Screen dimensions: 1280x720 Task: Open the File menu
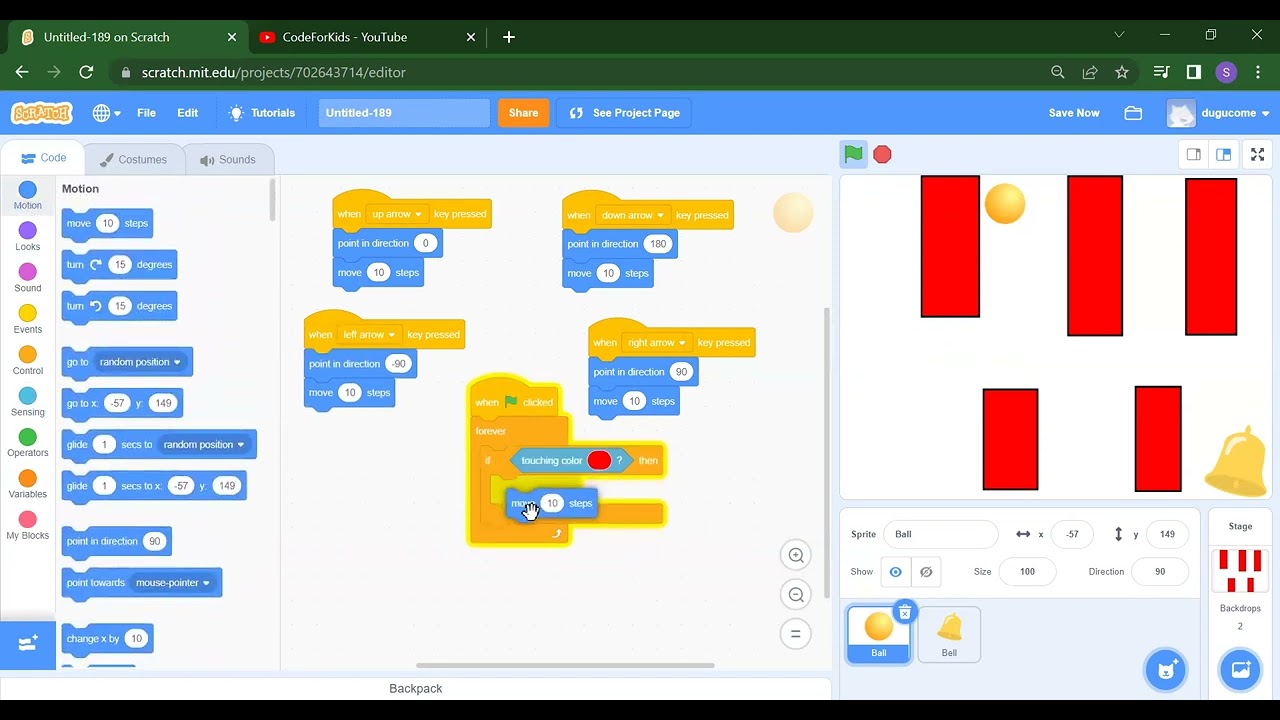click(x=146, y=113)
